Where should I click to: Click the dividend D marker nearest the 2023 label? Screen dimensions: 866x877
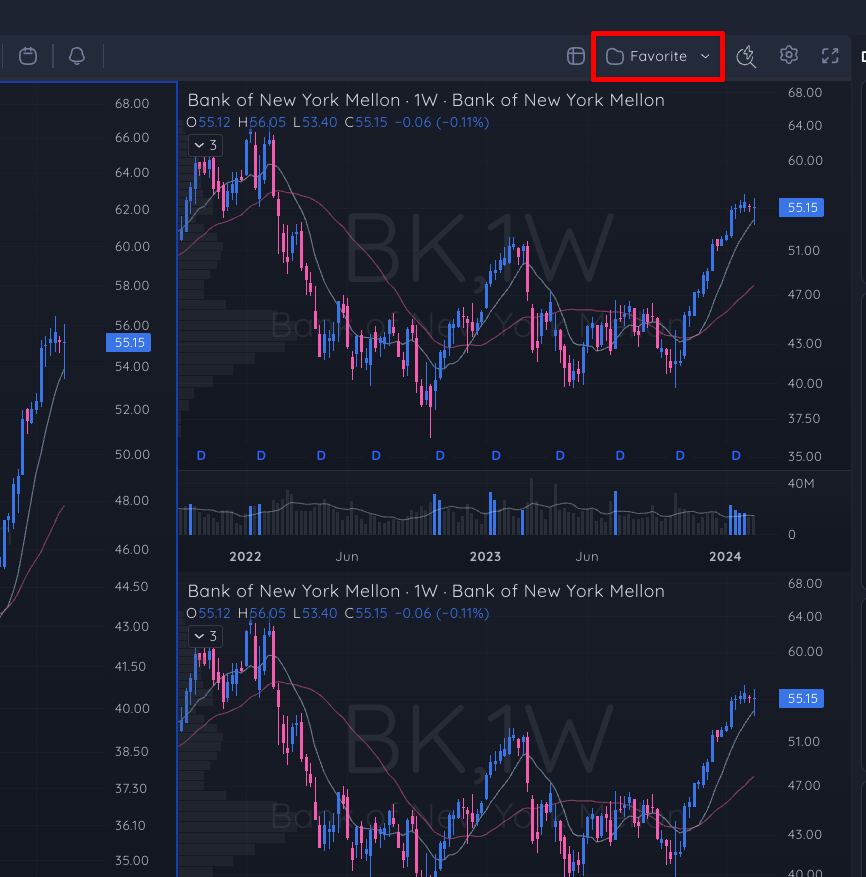point(496,456)
